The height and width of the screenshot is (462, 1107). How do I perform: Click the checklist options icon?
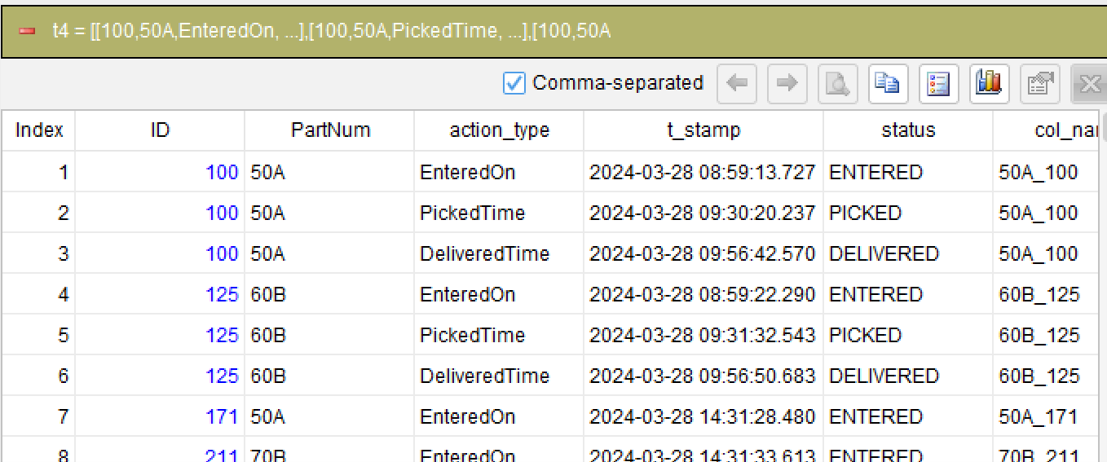[938, 84]
